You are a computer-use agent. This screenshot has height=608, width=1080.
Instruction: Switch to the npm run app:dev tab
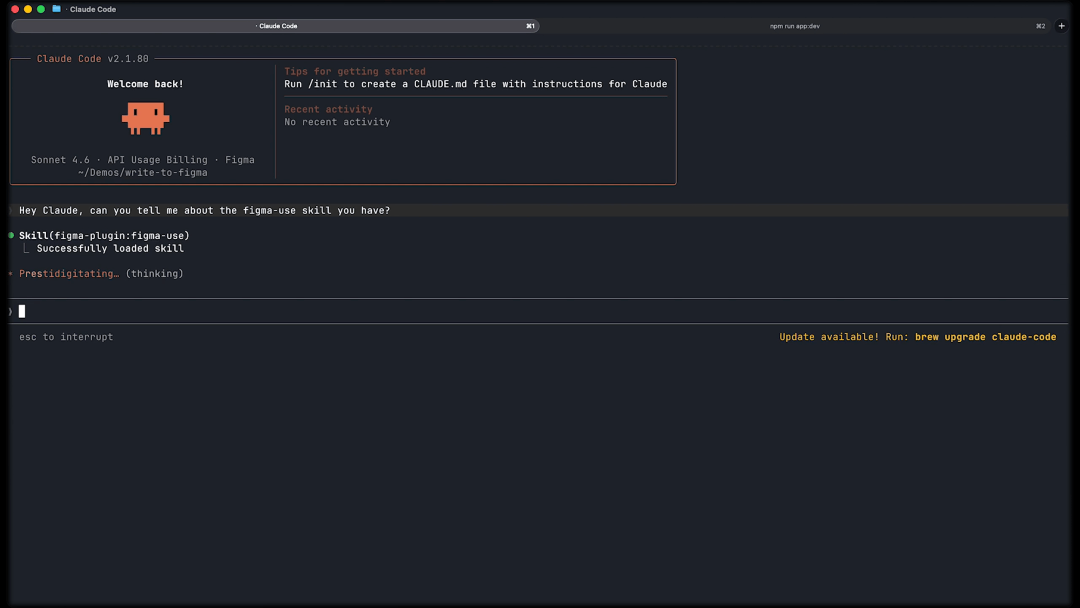pyautogui.click(x=795, y=26)
